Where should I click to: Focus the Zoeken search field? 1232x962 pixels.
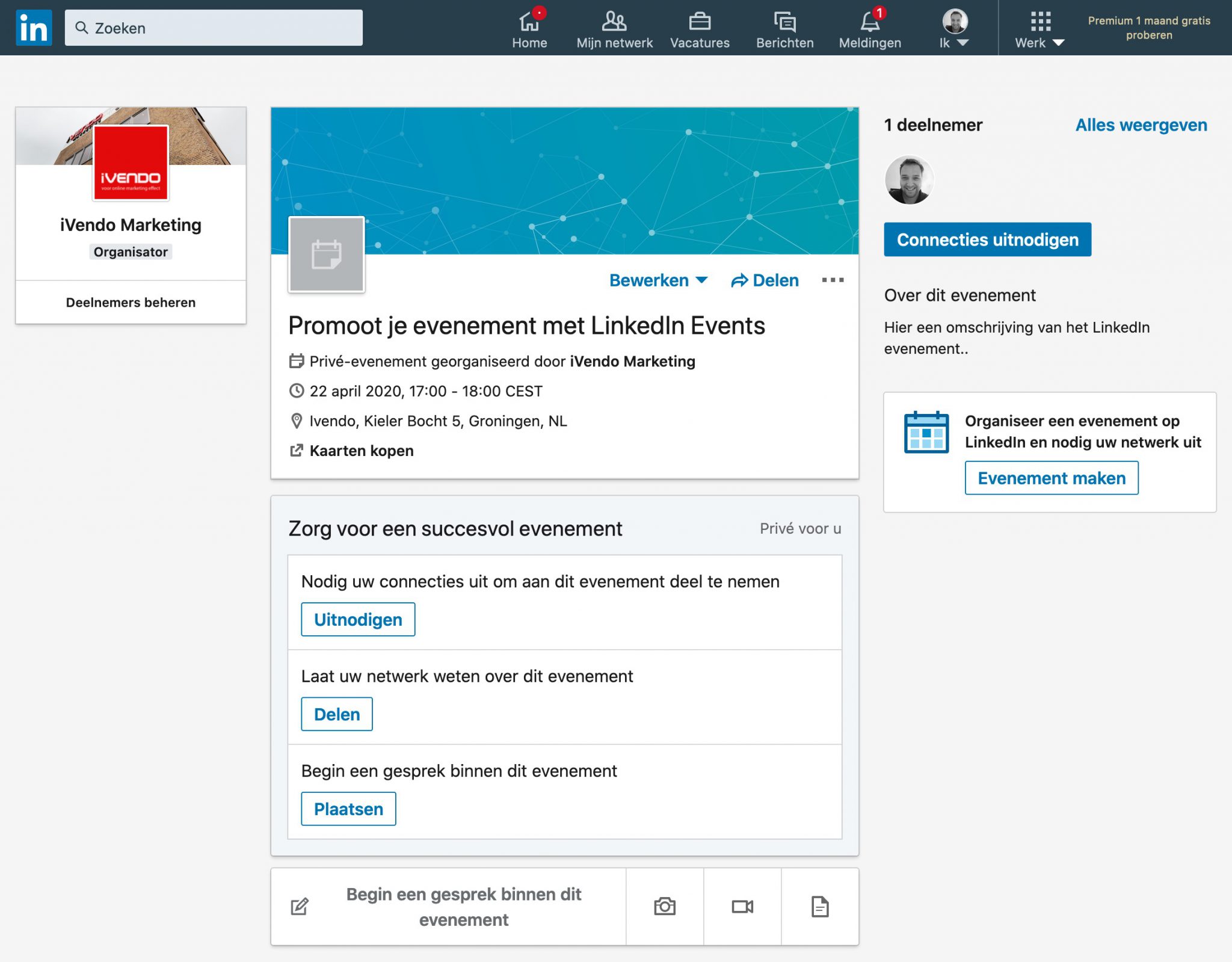pos(214,28)
